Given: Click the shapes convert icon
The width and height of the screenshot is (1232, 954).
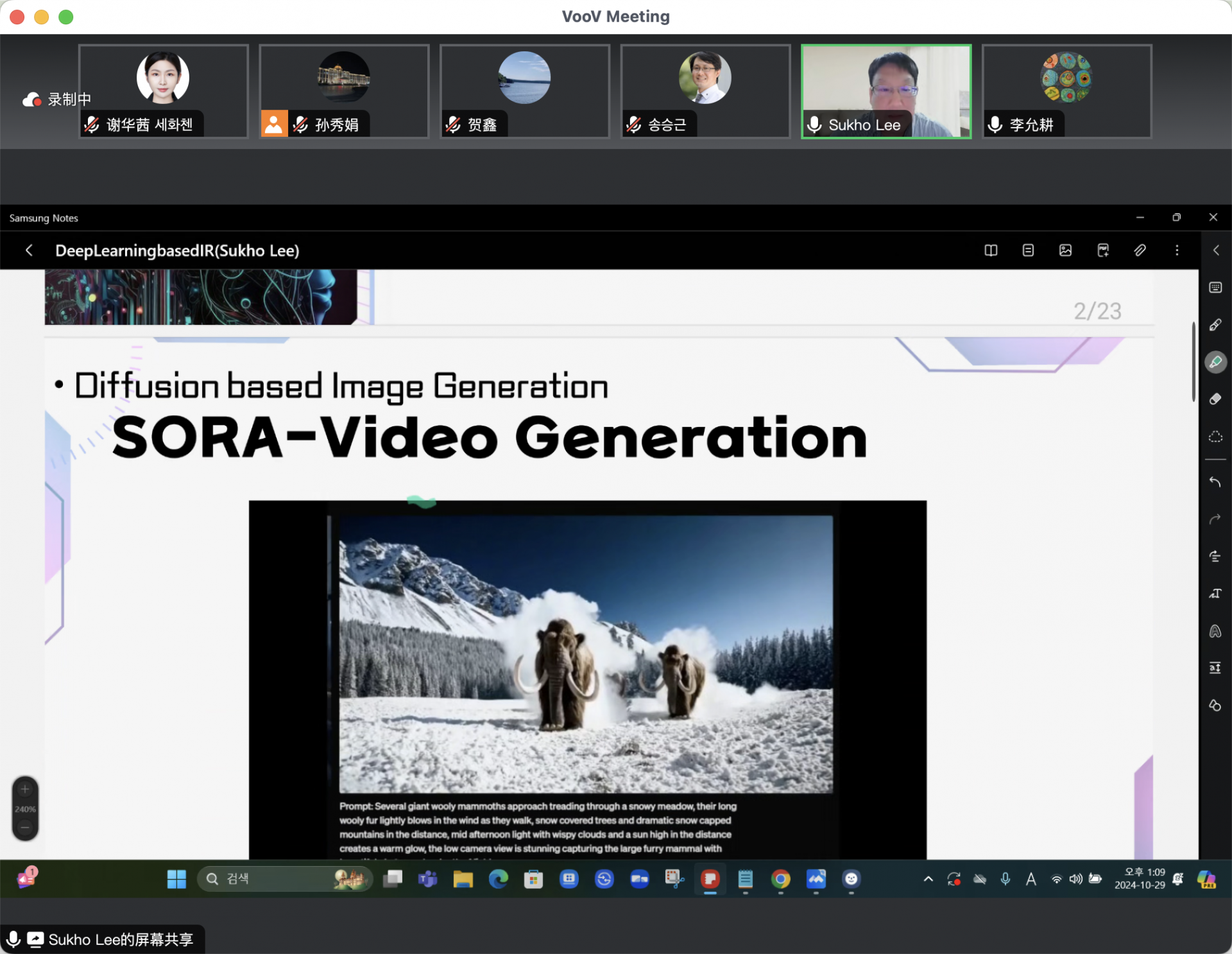Looking at the screenshot, I should (x=1215, y=706).
